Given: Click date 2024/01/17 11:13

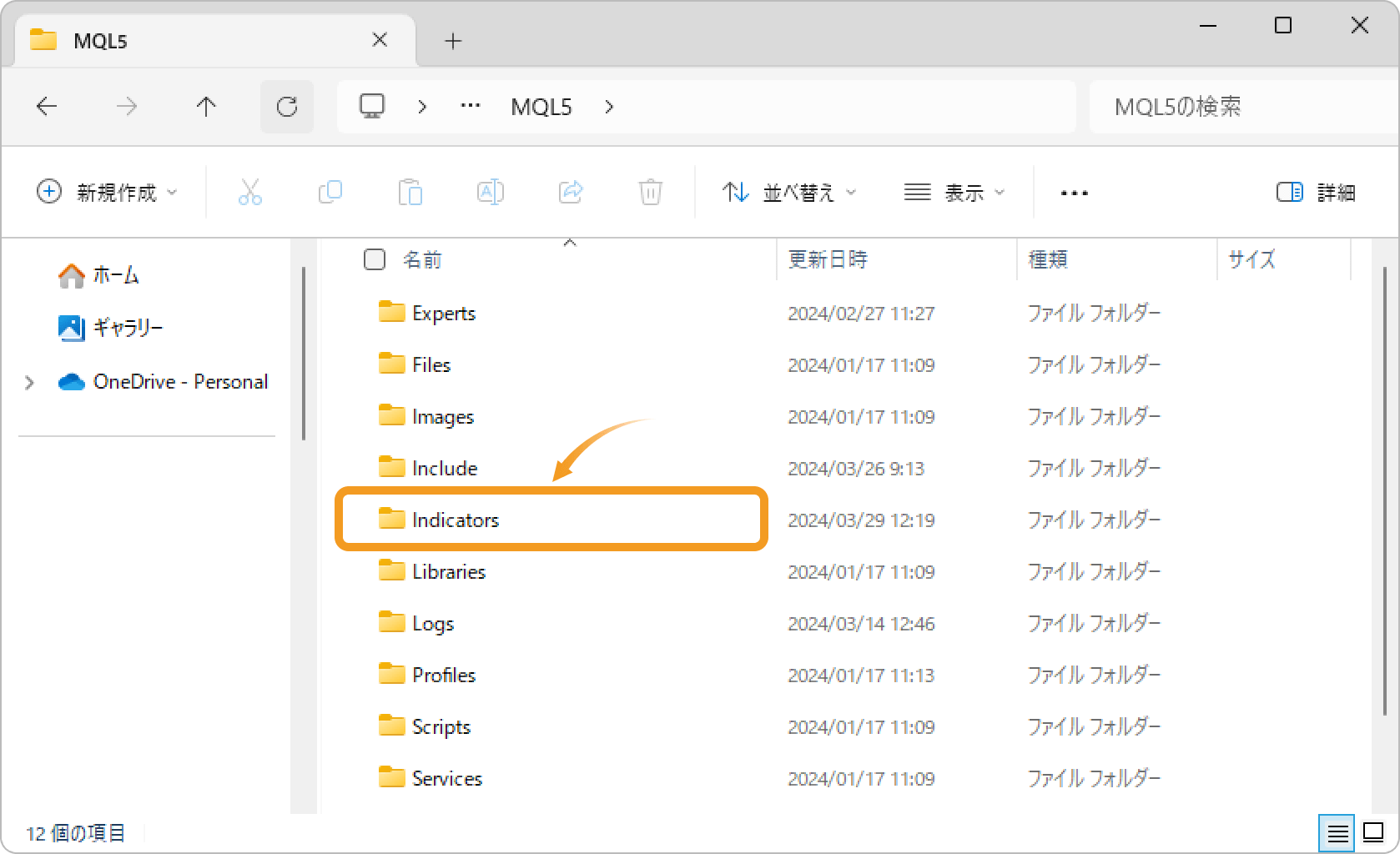Looking at the screenshot, I should tap(861, 676).
